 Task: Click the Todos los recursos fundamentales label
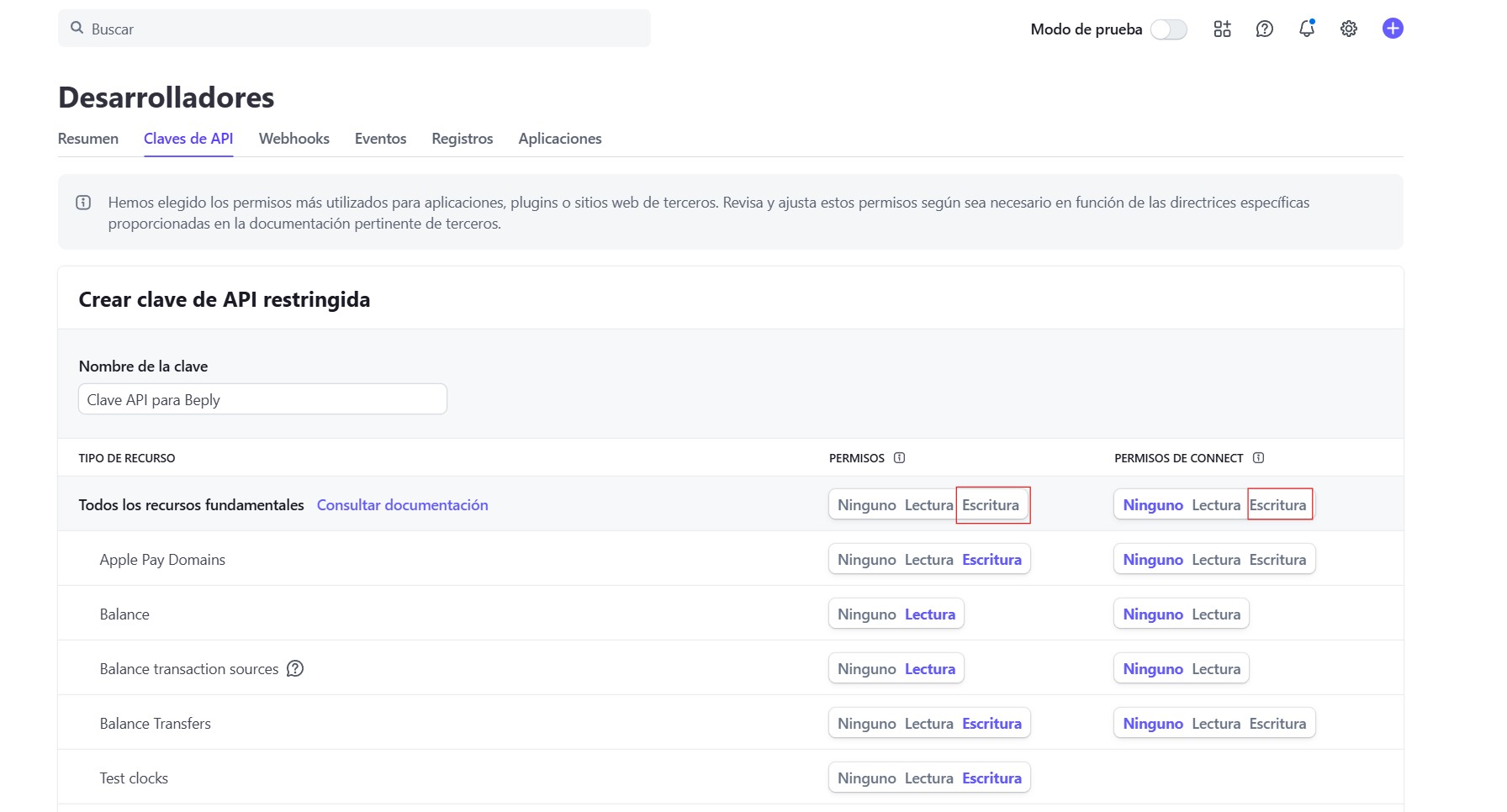[192, 505]
